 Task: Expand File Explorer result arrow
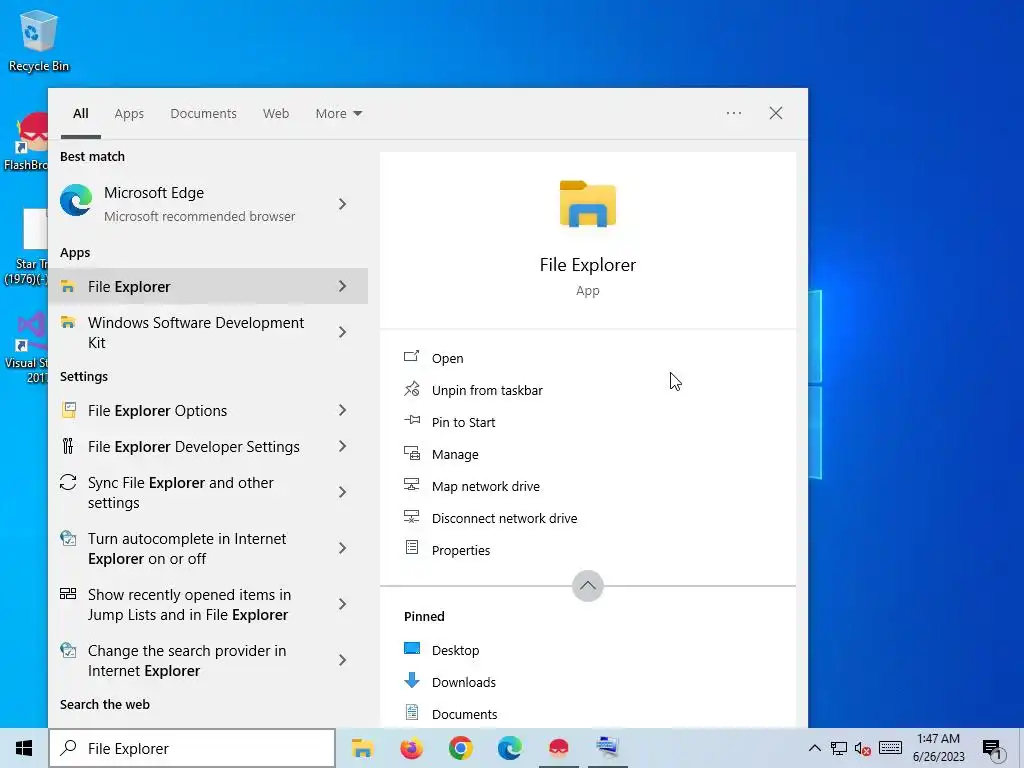(x=342, y=286)
